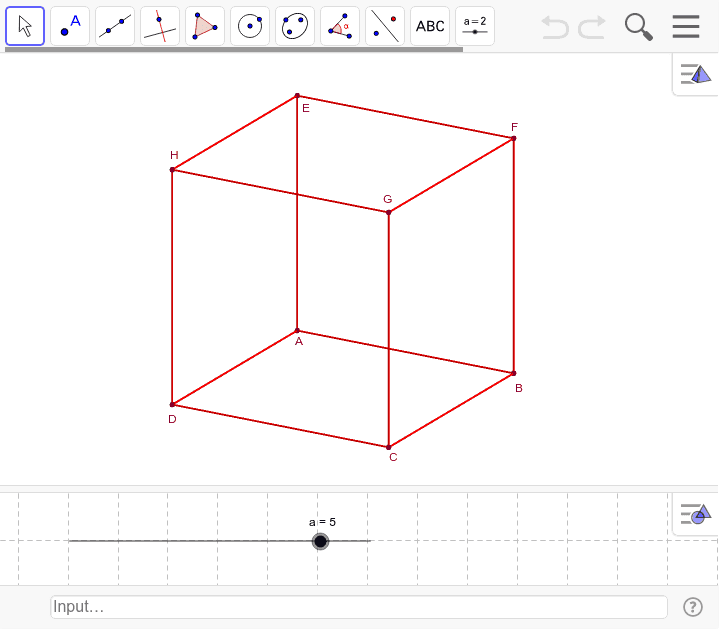Choose Reflect about Line tool
The height and width of the screenshot is (630, 720).
385,26
